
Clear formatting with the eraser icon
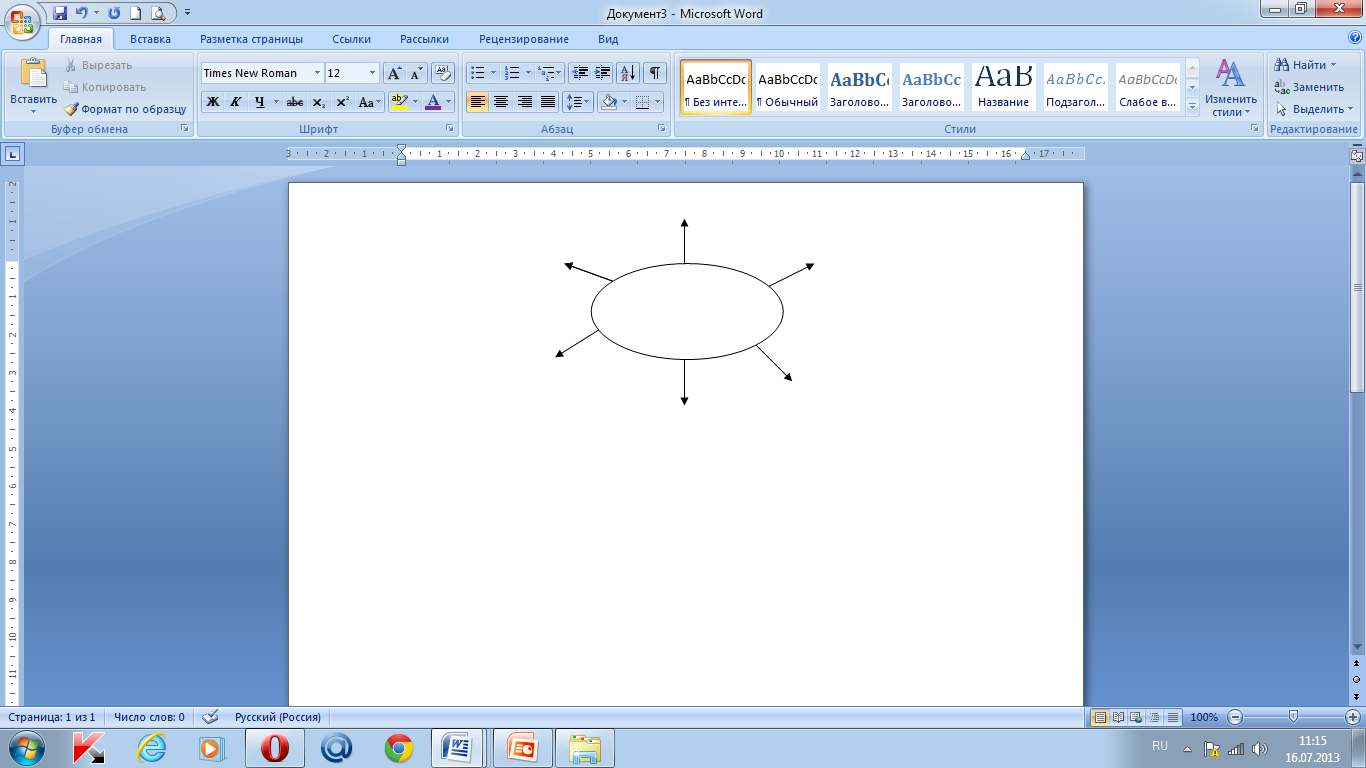pos(443,73)
